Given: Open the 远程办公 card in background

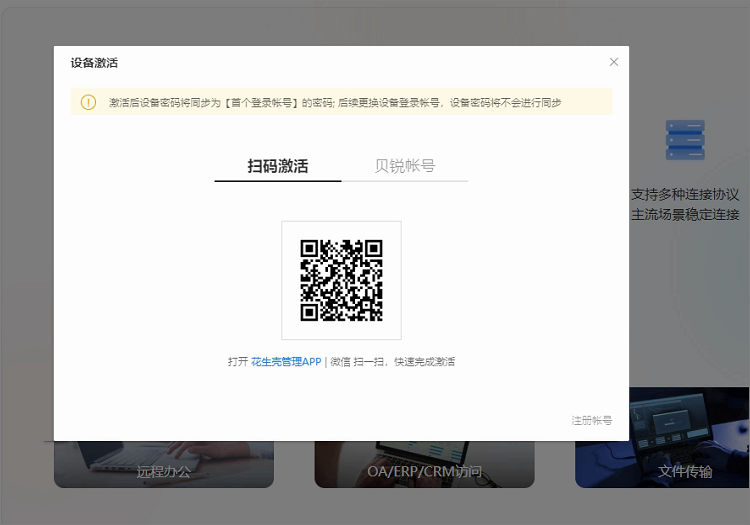Looking at the screenshot, I should click(164, 464).
